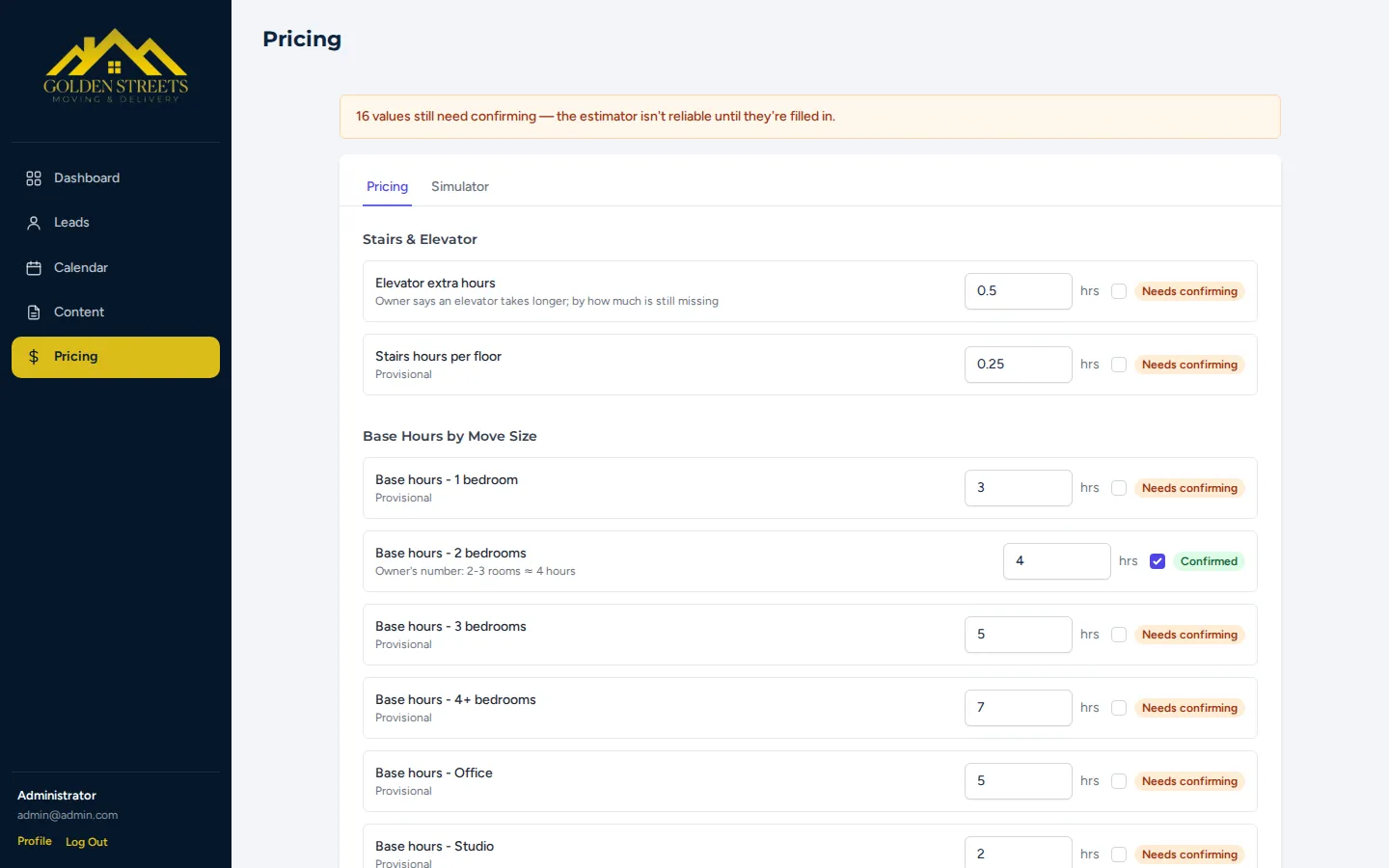Click the Log Out link

[87, 842]
